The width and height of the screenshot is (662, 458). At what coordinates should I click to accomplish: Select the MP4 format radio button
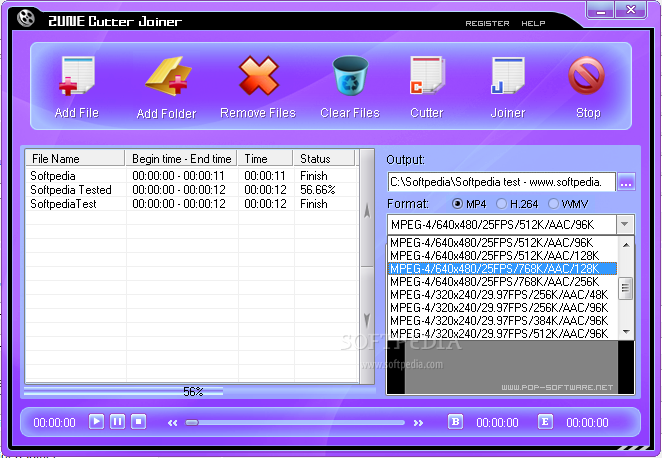457,204
